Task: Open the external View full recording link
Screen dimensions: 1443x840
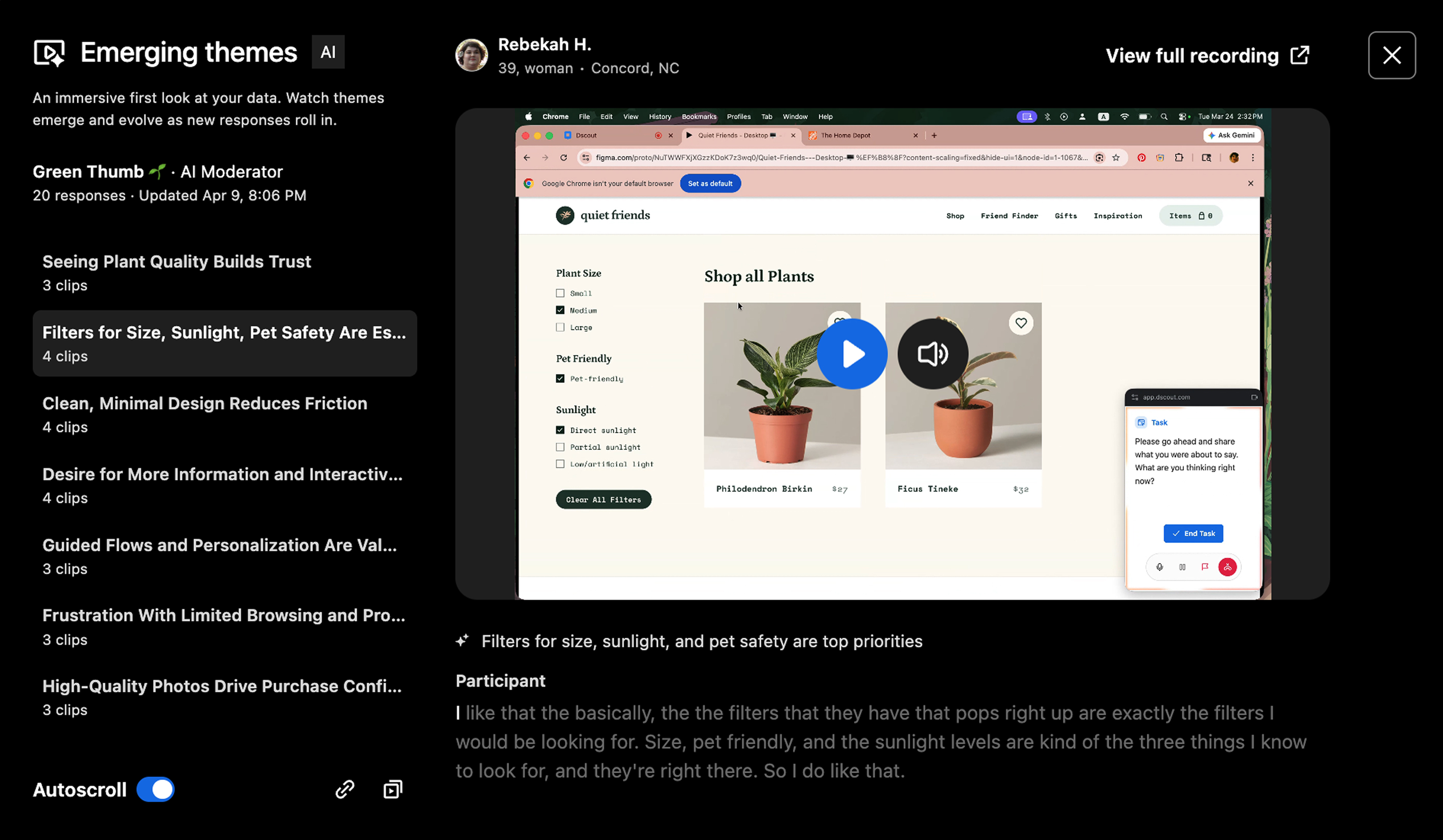Action: click(1207, 56)
